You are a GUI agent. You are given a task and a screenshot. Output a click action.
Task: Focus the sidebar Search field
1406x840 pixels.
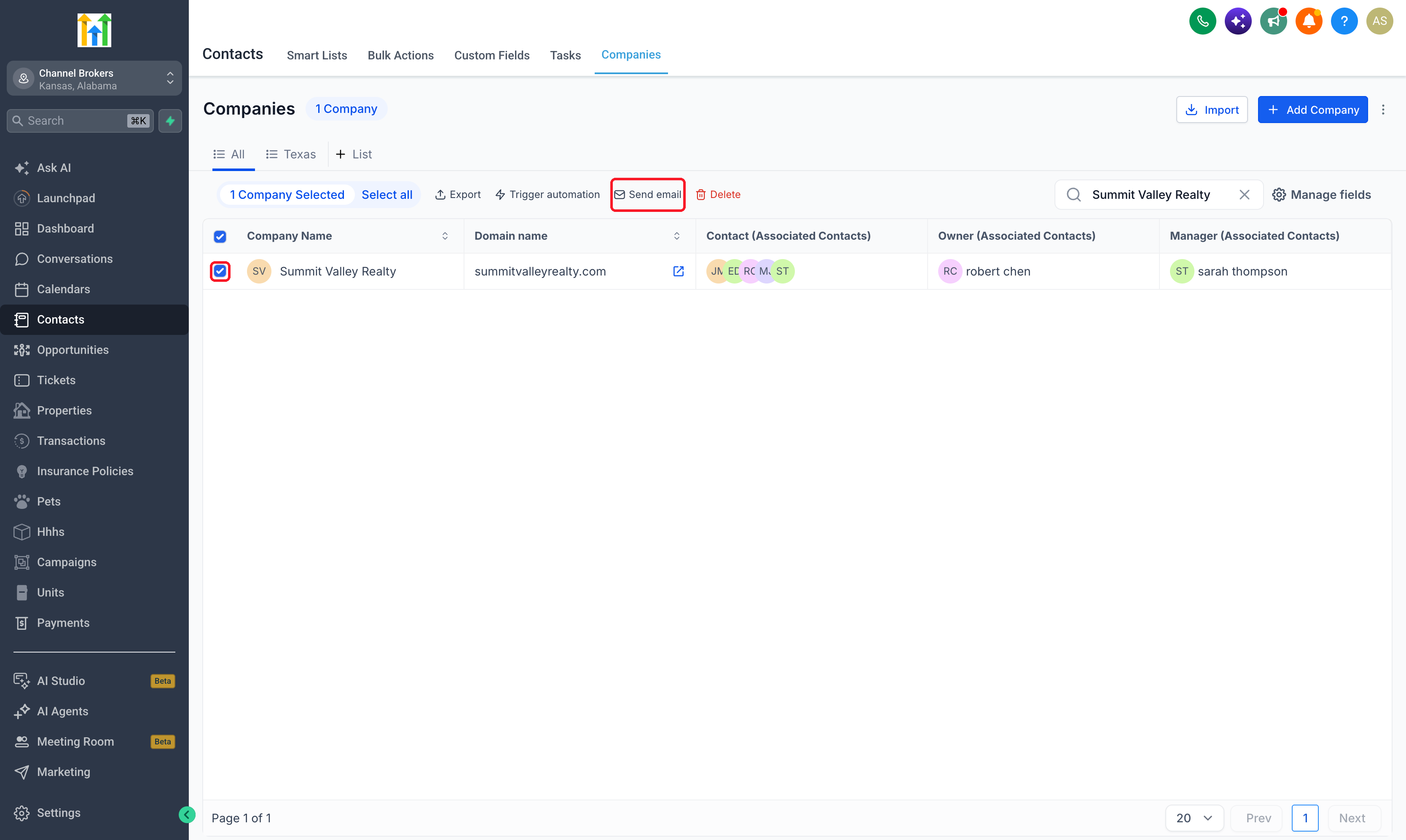tap(80, 120)
